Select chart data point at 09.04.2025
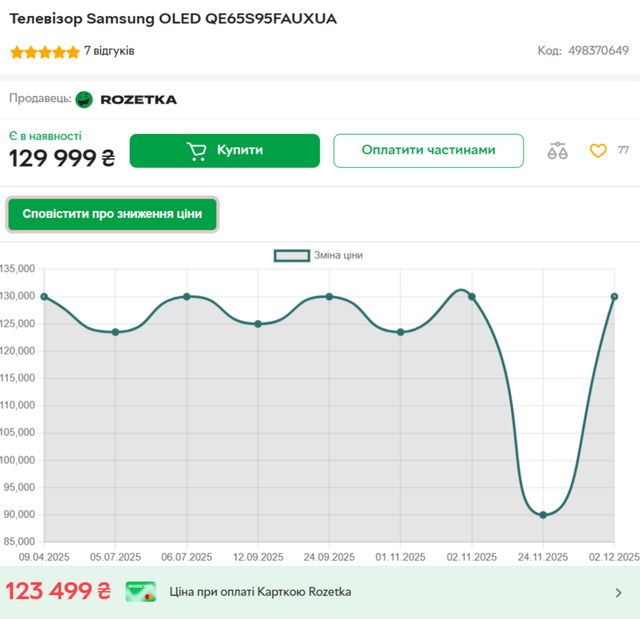This screenshot has height=619, width=640. [44, 297]
